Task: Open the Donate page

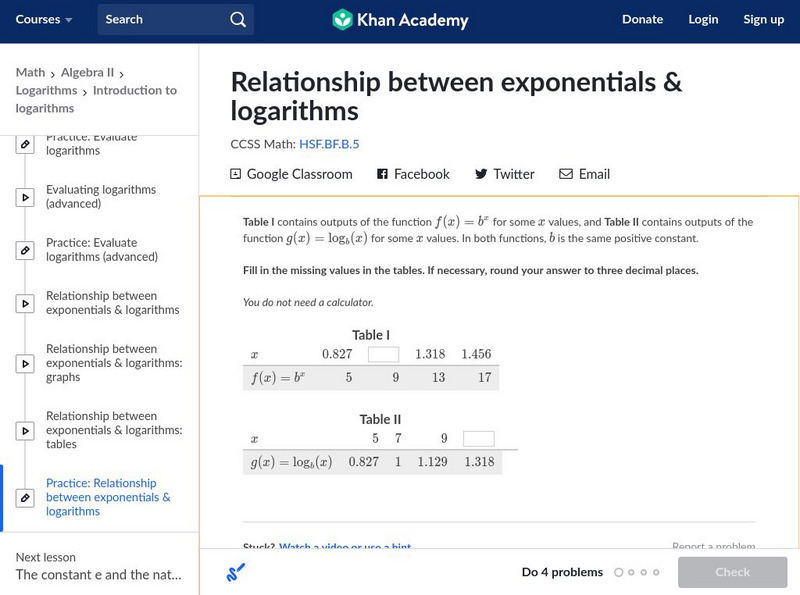Action: pos(642,20)
